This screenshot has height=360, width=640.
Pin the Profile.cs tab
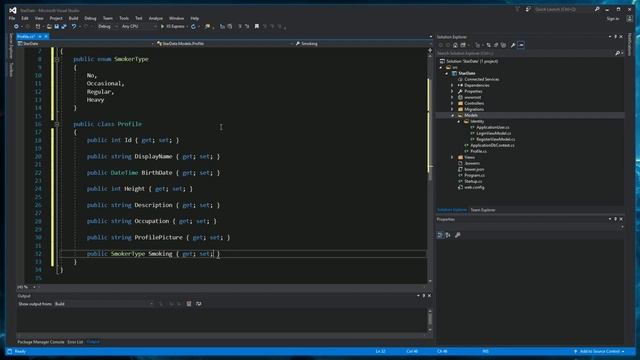(40, 36)
